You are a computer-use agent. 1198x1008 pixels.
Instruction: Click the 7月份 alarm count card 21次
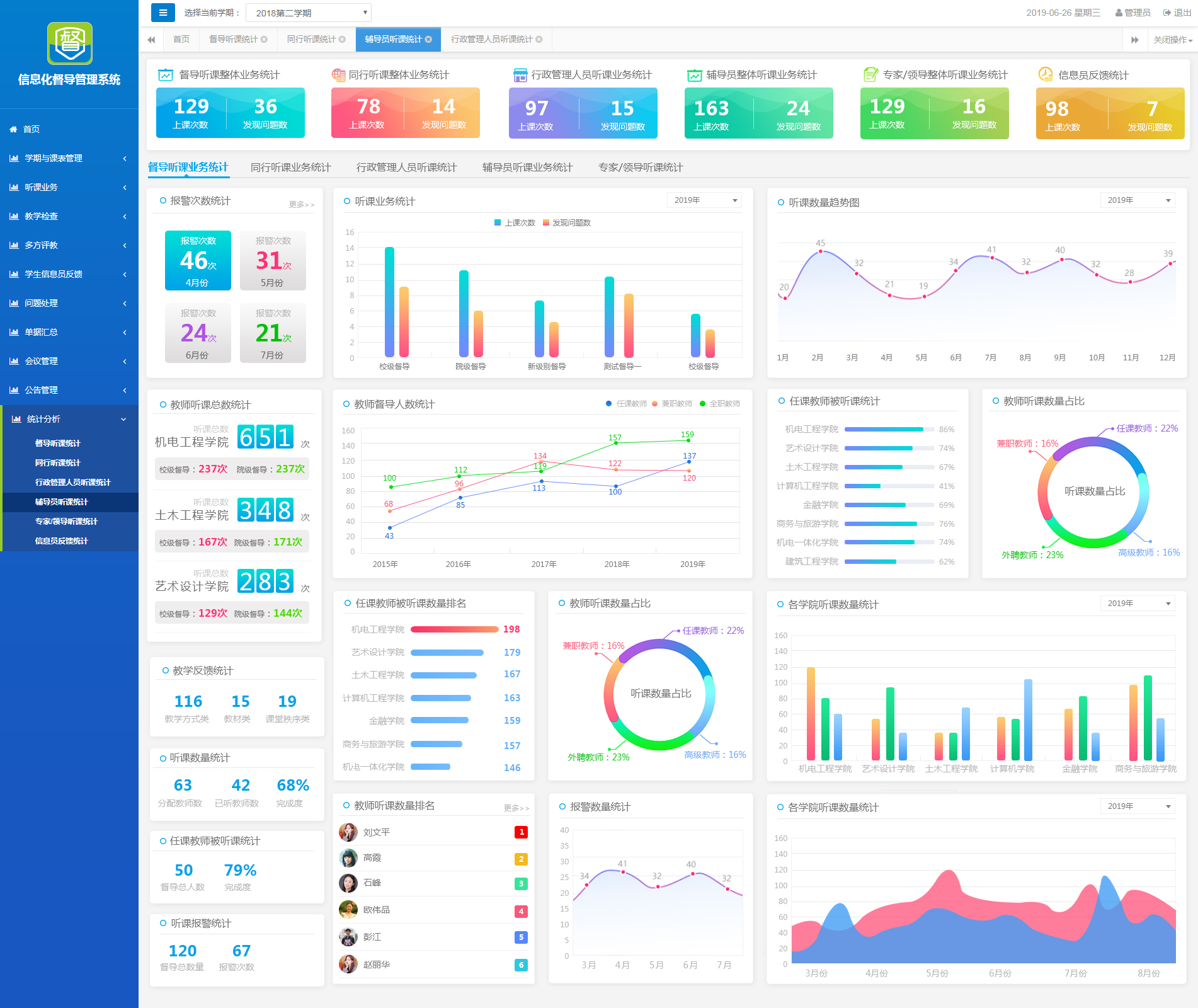[x=273, y=333]
